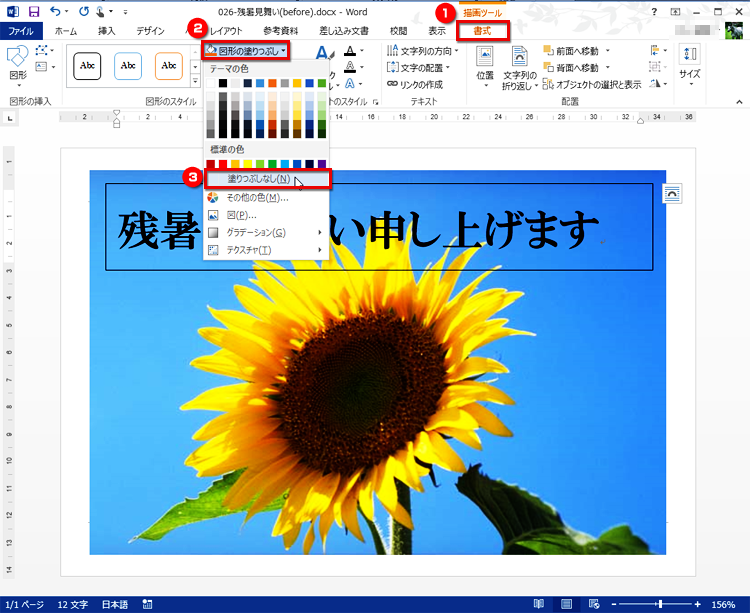This screenshot has width=750, height=613.
Task: Expand 背面へ移動 dropdown arrow
Action: click(608, 67)
